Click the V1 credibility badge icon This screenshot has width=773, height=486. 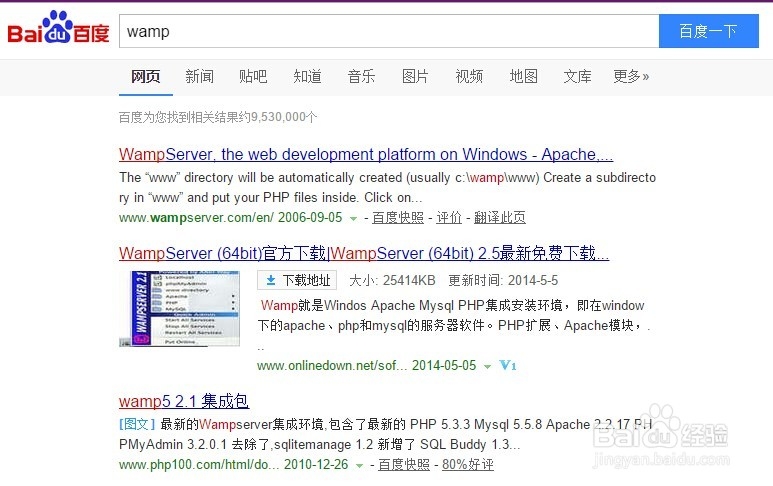coord(508,366)
